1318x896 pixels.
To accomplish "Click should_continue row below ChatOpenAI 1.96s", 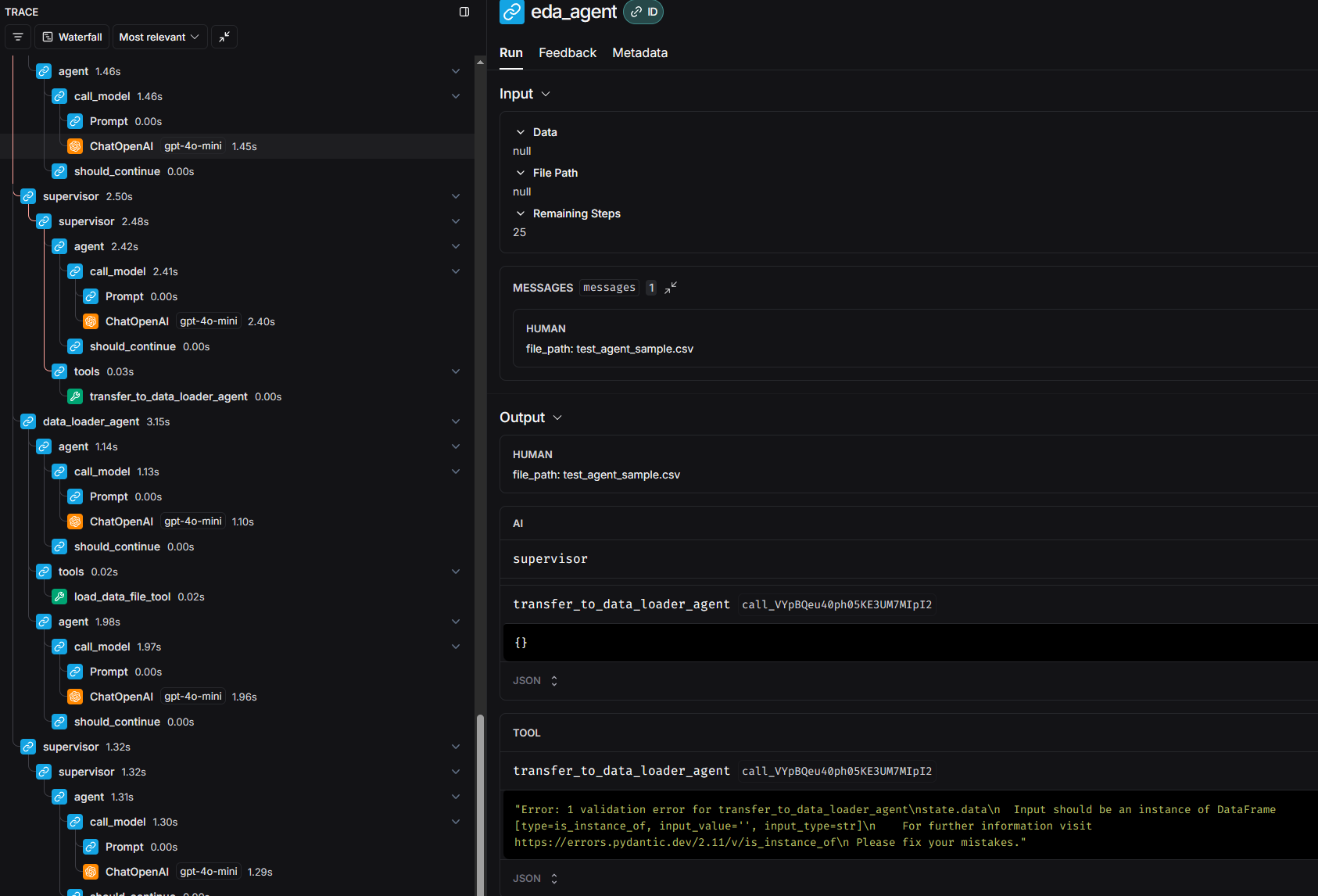I will tap(237, 722).
